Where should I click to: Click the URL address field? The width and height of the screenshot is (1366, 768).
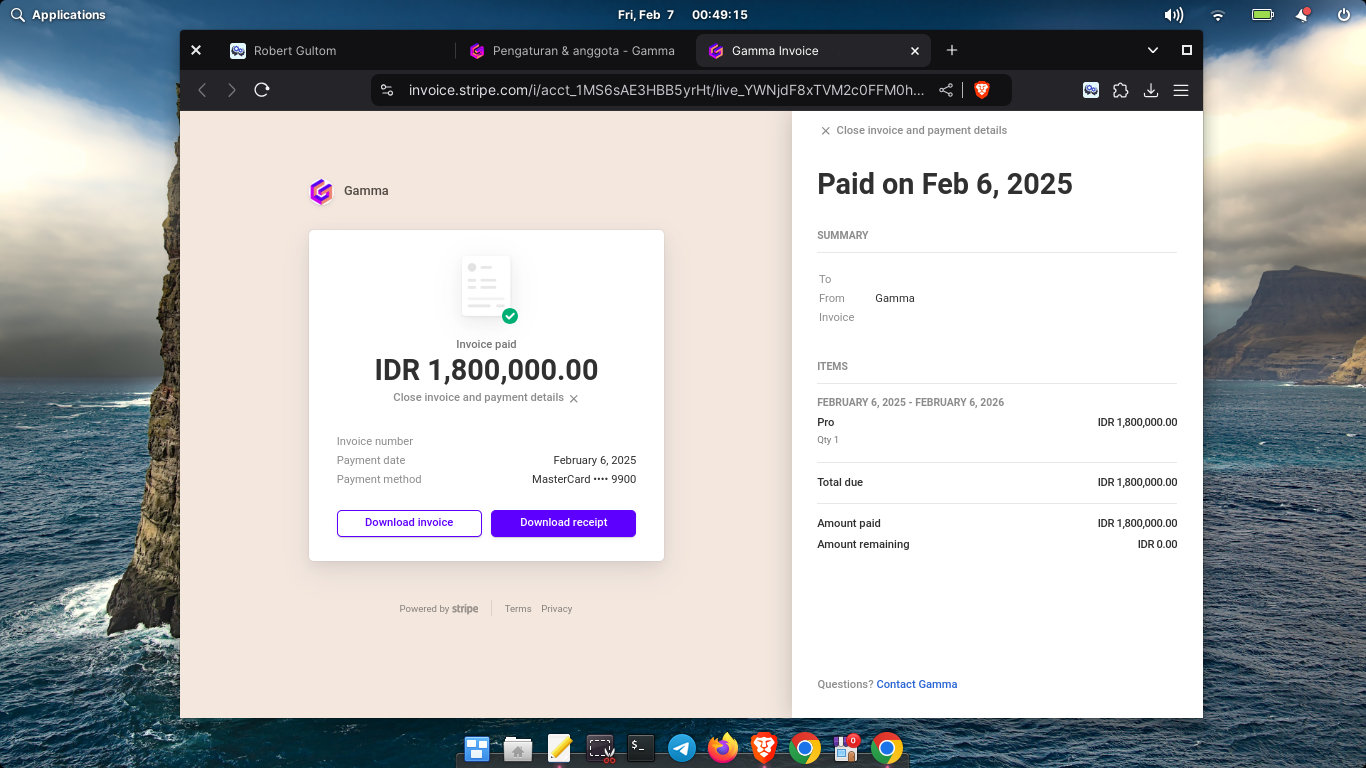click(665, 90)
